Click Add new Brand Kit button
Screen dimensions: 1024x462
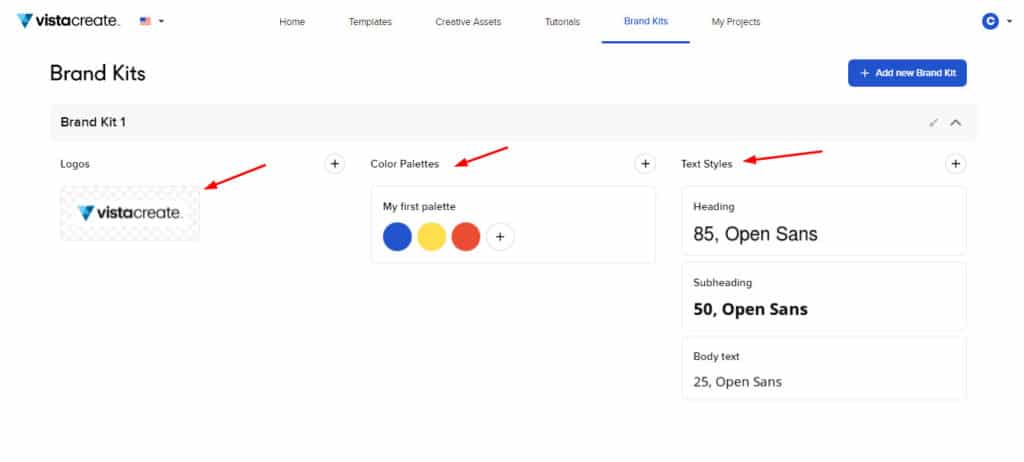(907, 73)
